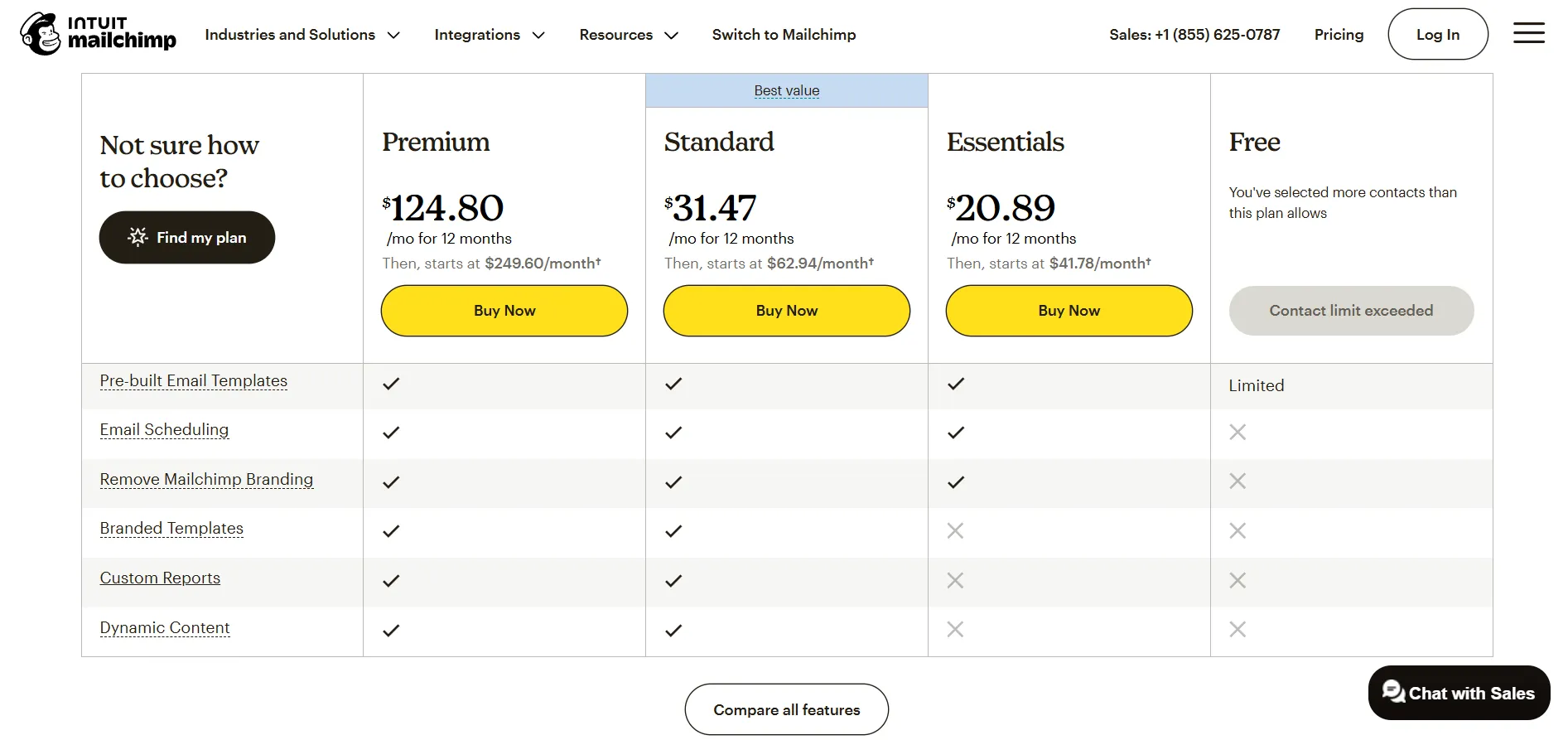The height and width of the screenshot is (740, 1568).
Task: Expand the Integrations dropdown menu
Action: click(x=489, y=35)
